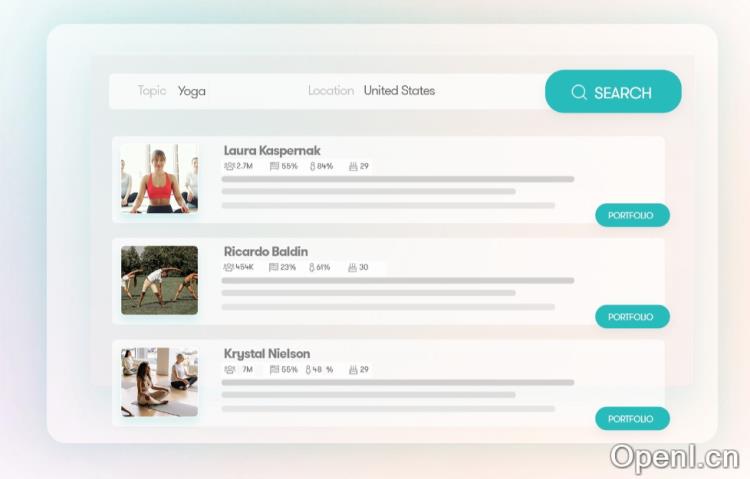Screen dimensions: 750x479
Task: Click the icon beside 84% stat
Action: point(311,167)
